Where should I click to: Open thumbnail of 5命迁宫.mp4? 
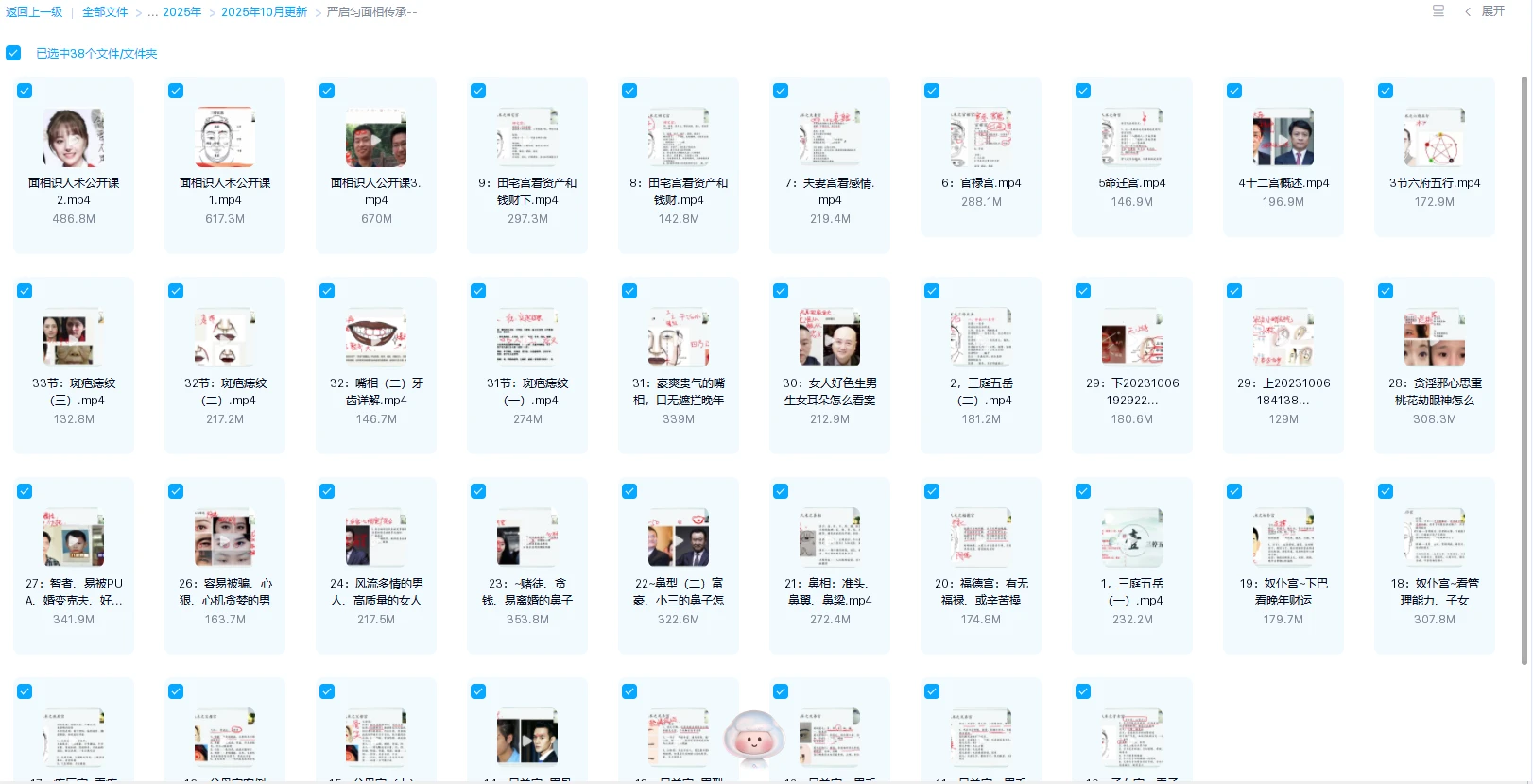click(1132, 138)
